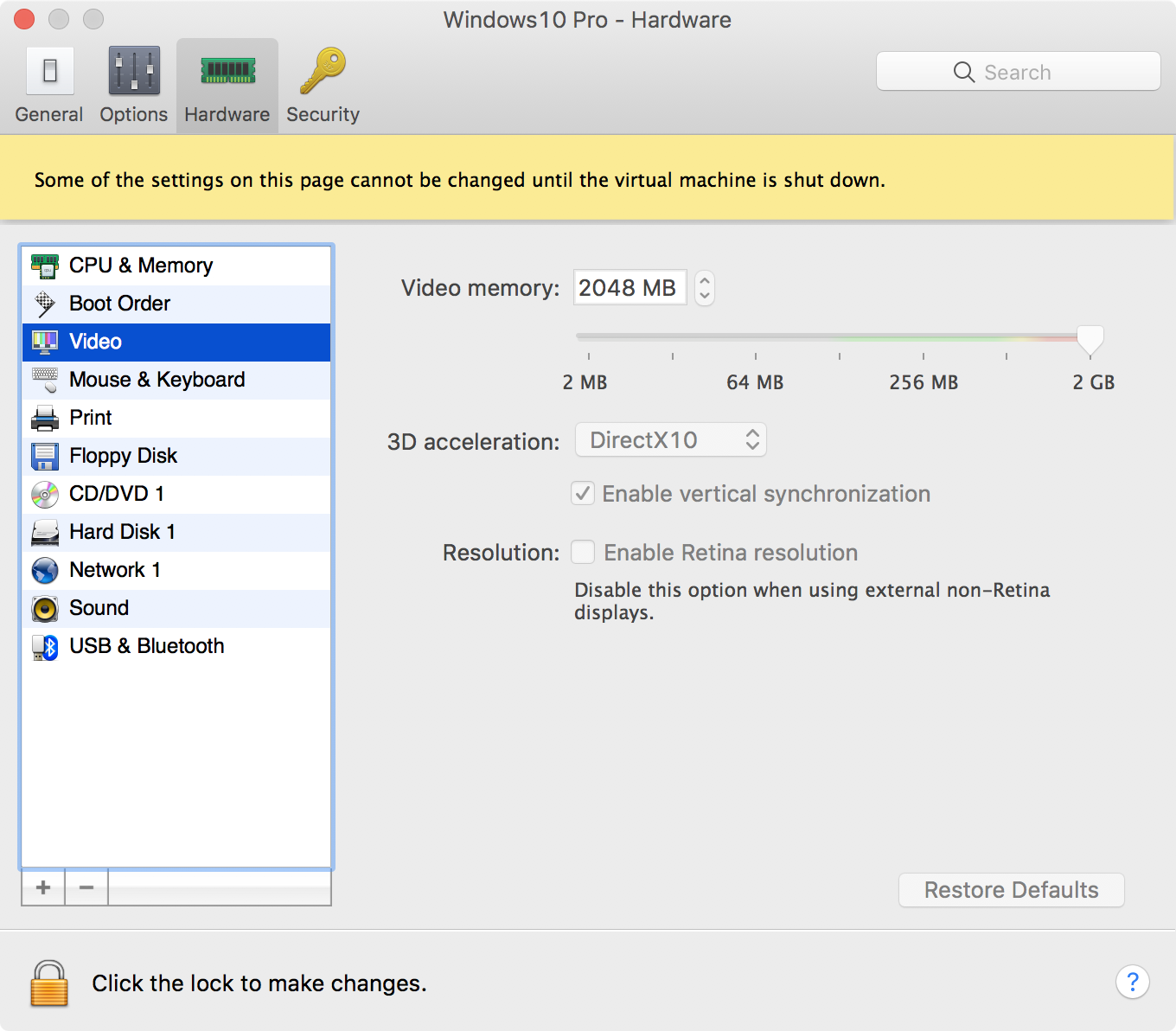Viewport: 1176px width, 1031px height.
Task: Click the Video memory value field
Action: click(x=630, y=287)
